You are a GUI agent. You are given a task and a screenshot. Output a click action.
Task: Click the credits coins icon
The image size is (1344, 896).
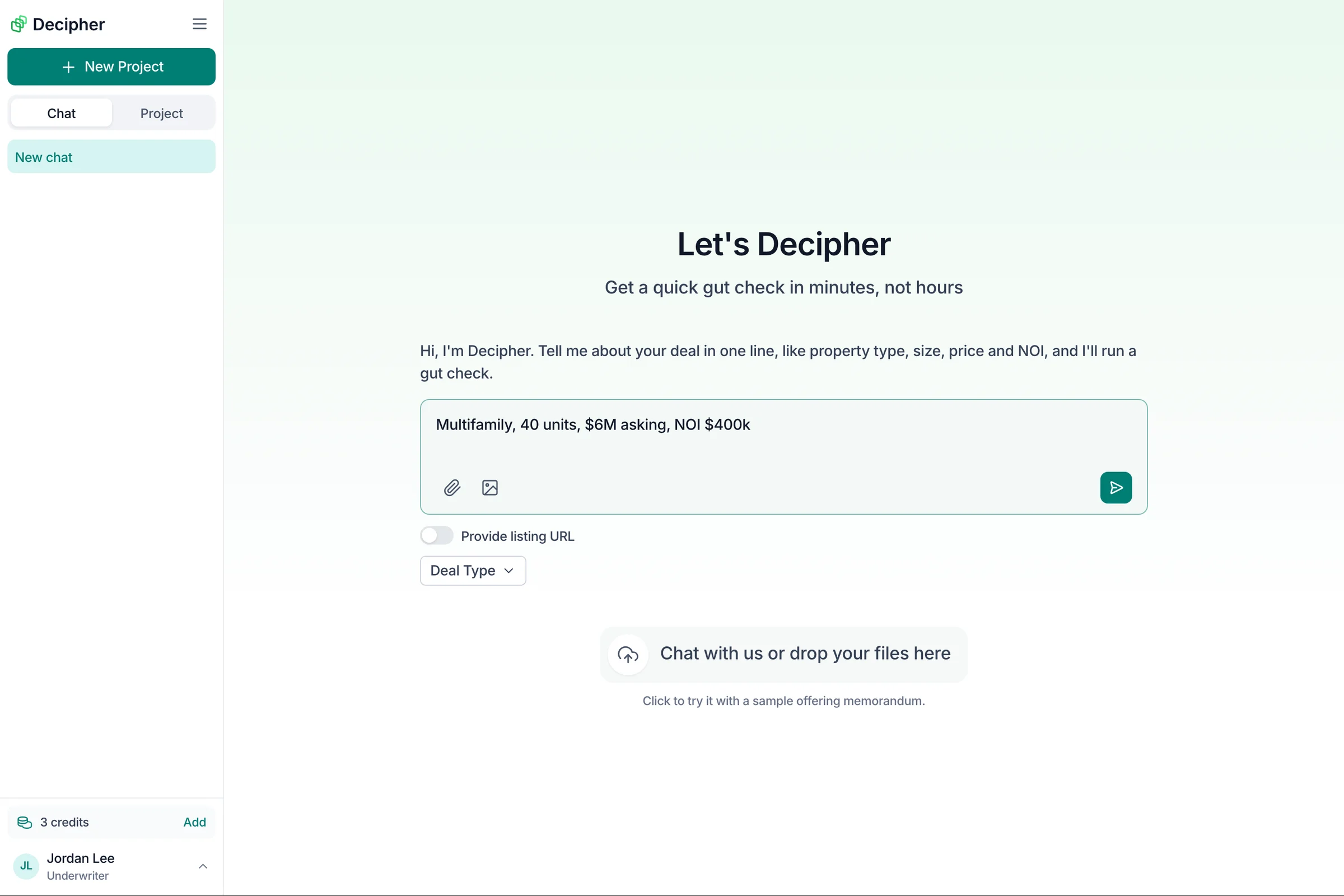tap(25, 822)
